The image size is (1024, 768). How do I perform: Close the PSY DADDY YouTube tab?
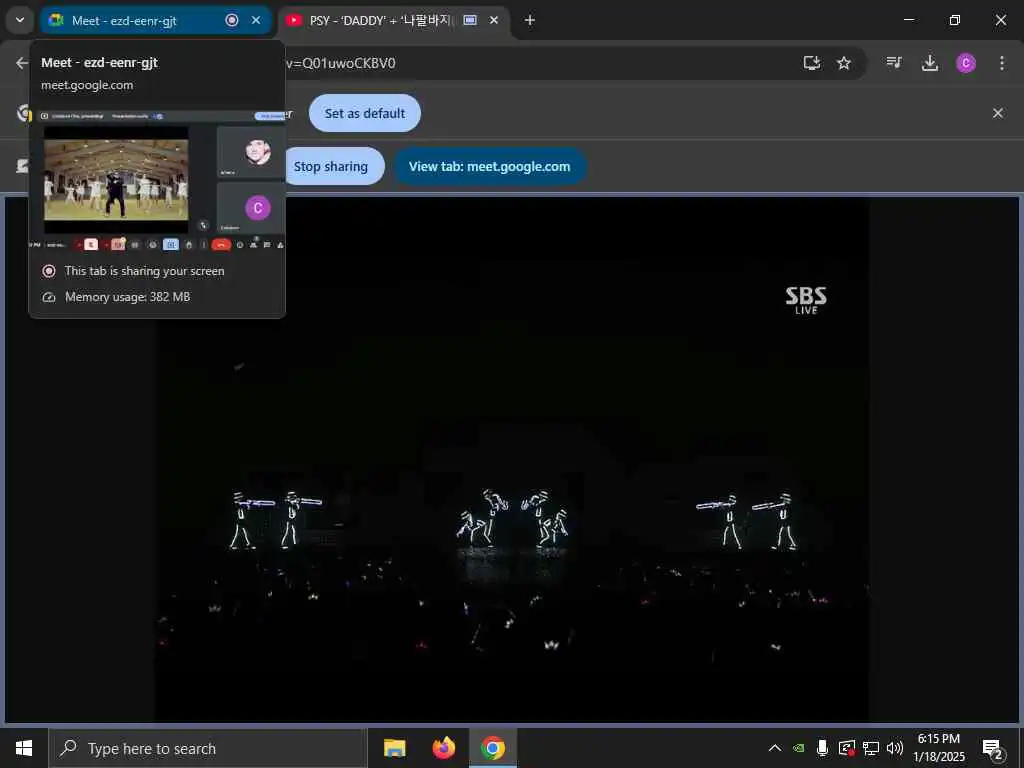pyautogui.click(x=494, y=20)
